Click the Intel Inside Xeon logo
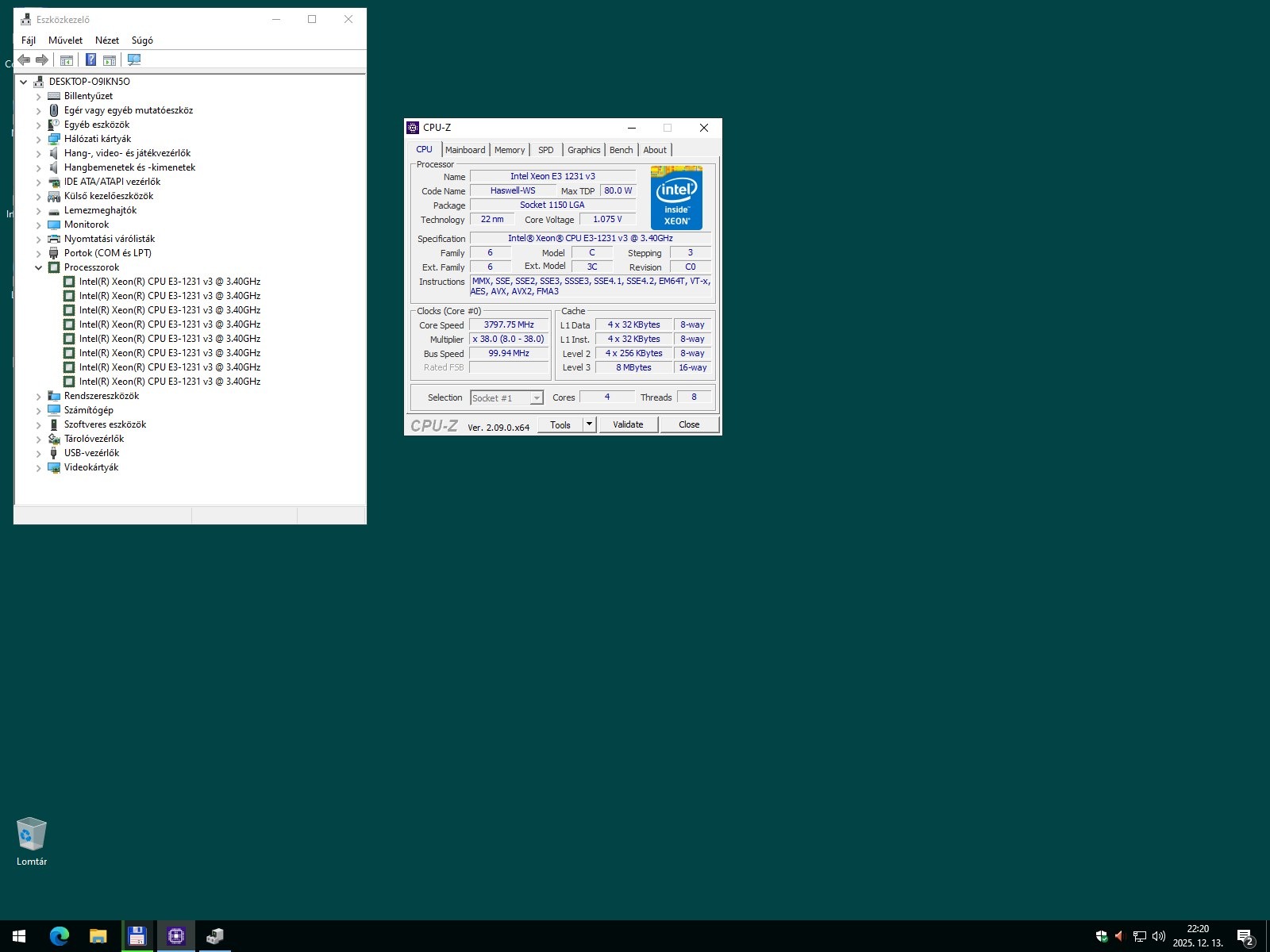Image resolution: width=1270 pixels, height=952 pixels. [x=676, y=198]
